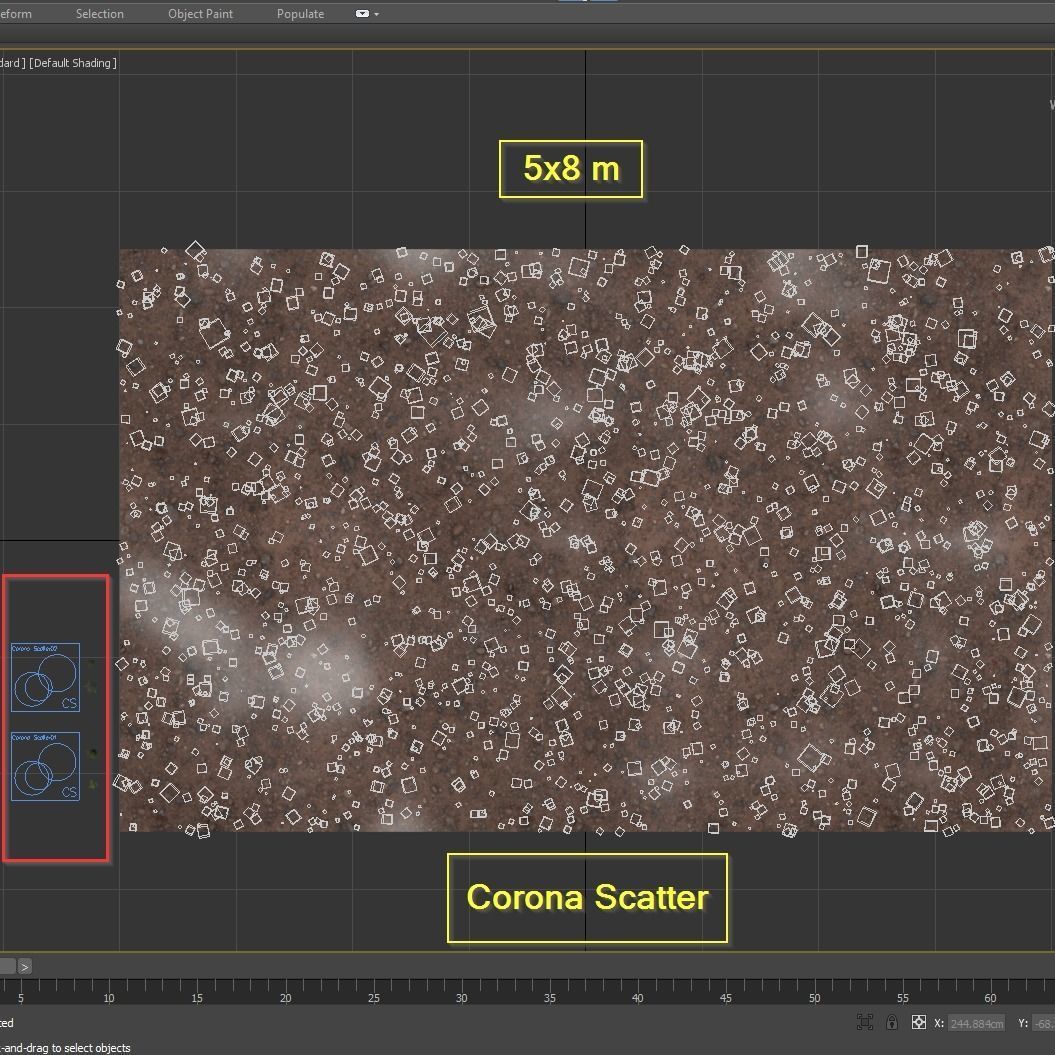Viewport: 1055px width, 1055px height.
Task: Expand the ribbon display options arrow
Action: click(376, 14)
